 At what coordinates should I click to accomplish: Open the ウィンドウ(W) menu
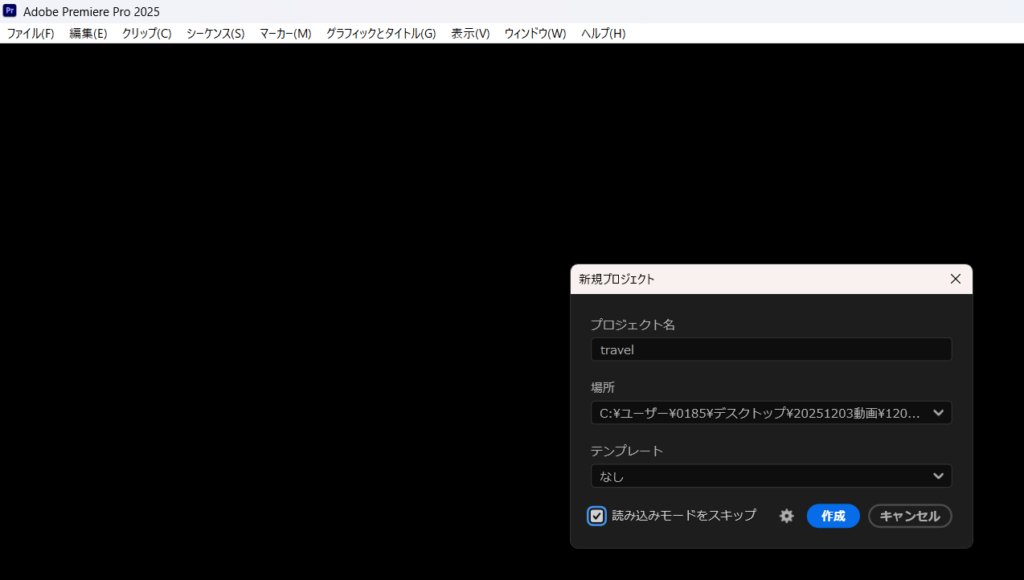click(535, 33)
